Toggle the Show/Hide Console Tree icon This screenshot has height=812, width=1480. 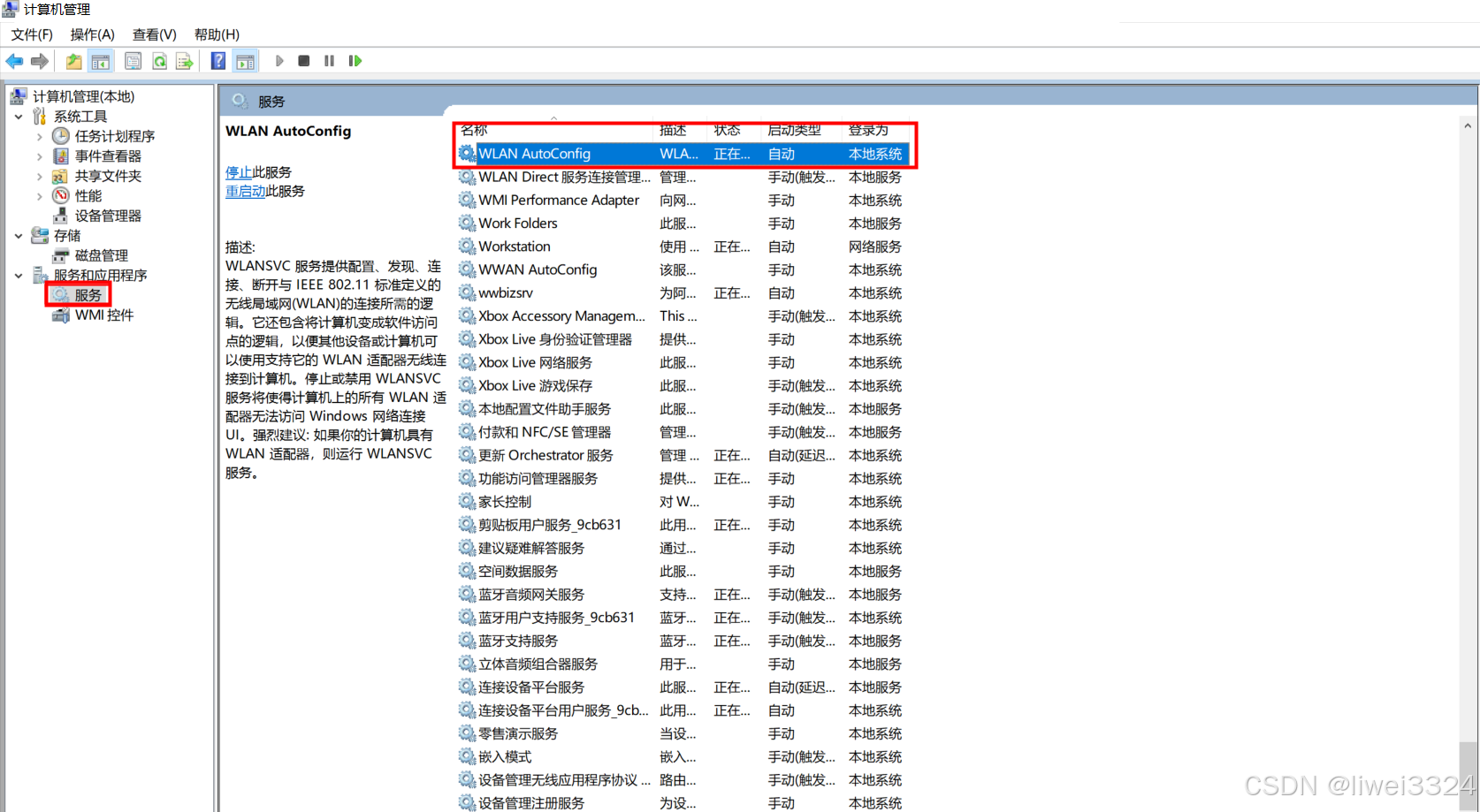click(101, 61)
